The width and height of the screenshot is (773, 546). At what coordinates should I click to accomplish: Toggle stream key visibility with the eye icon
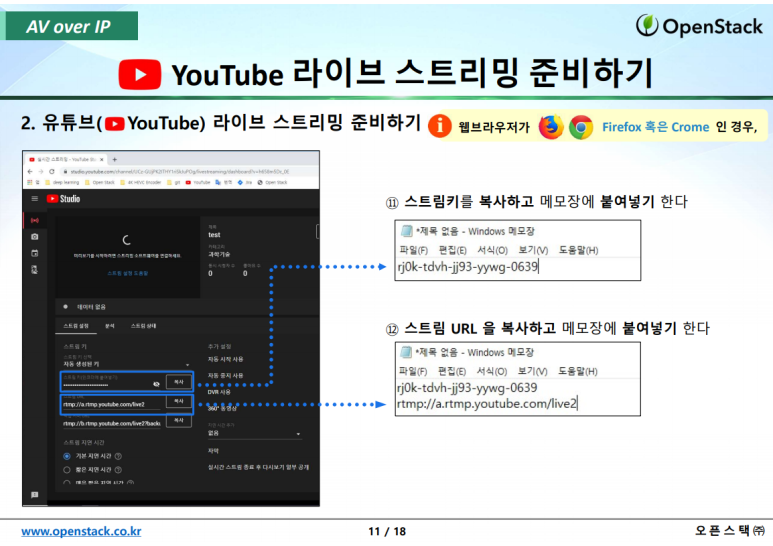[x=156, y=384]
